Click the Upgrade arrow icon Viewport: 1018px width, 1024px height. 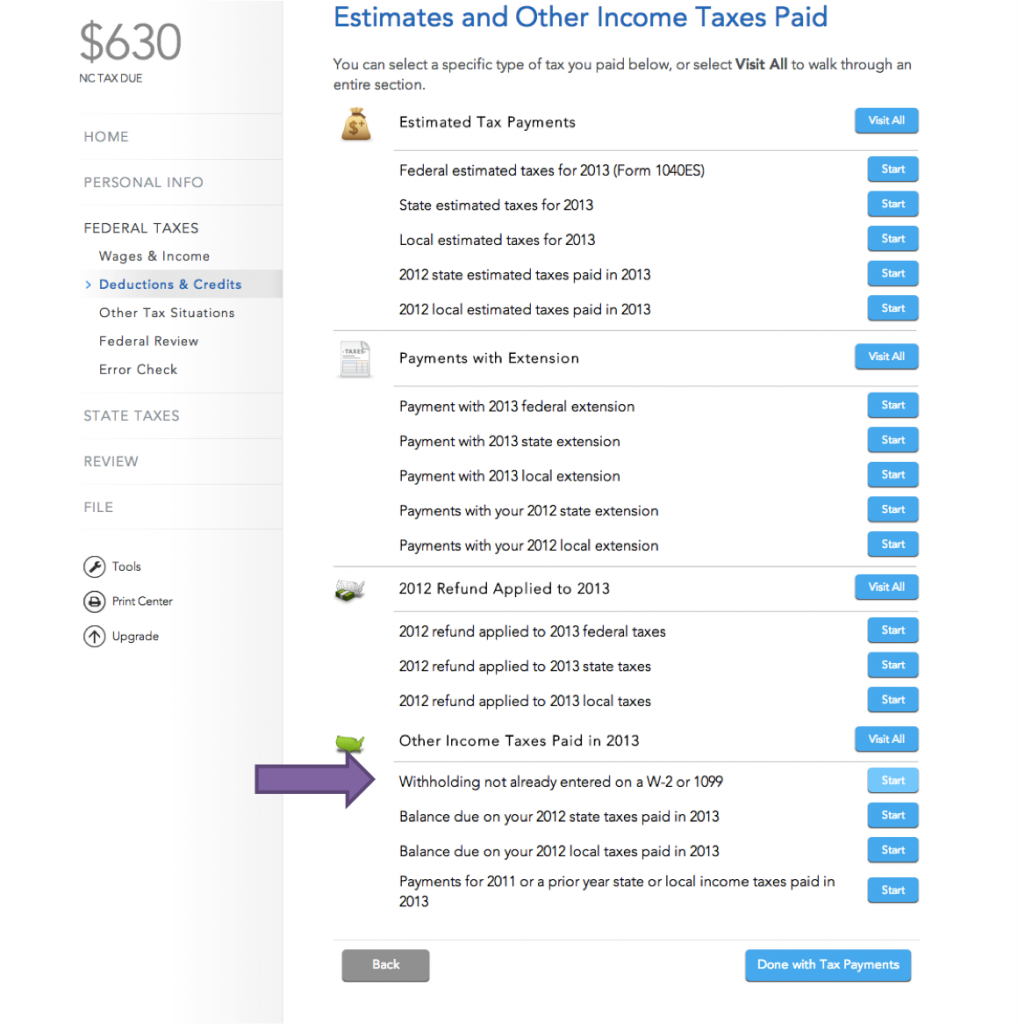pos(92,636)
